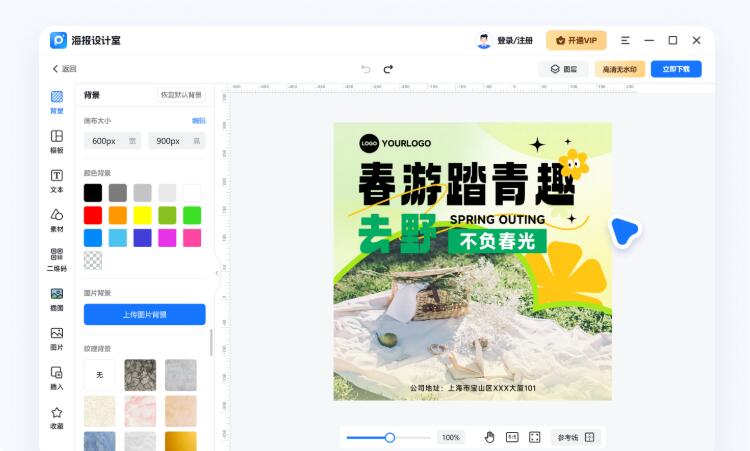Click the undo arrow icon
This screenshot has width=750, height=451.
365,69
